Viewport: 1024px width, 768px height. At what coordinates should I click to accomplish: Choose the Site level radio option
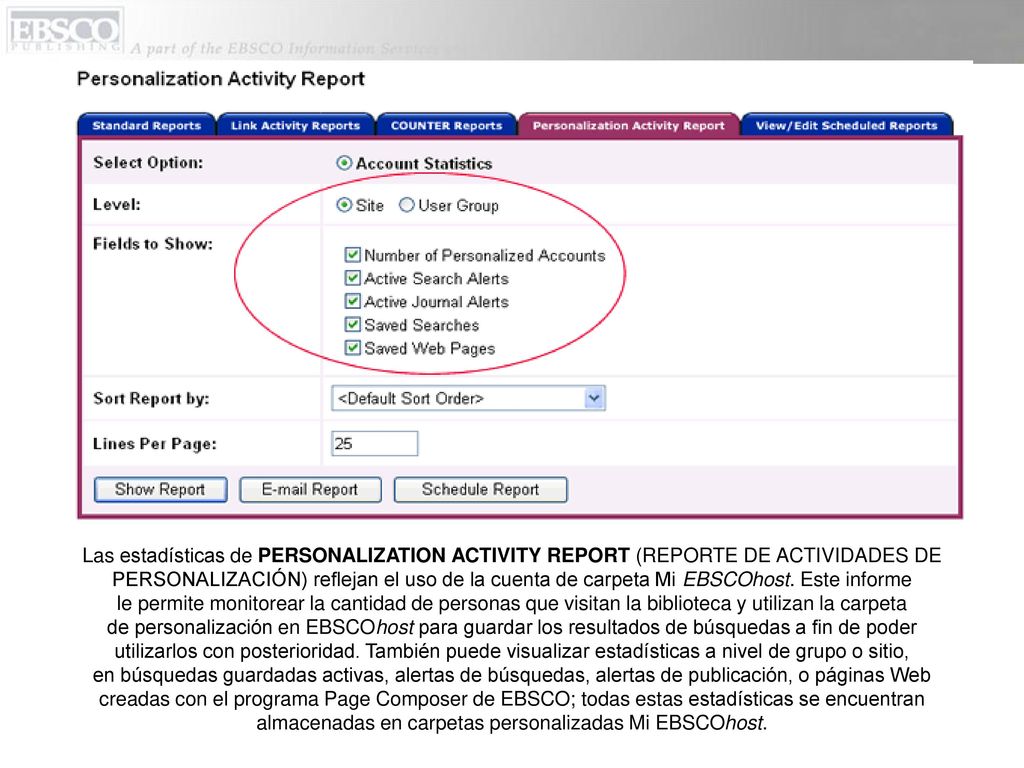(x=344, y=205)
